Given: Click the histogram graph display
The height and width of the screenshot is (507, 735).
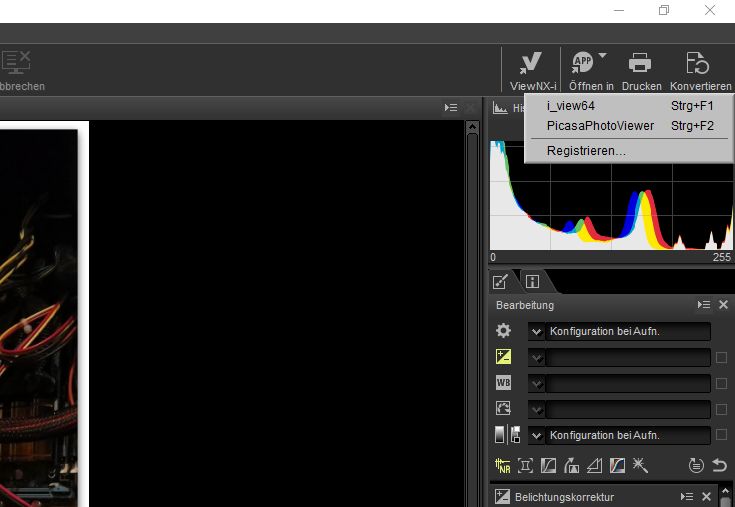Looking at the screenshot, I should (x=611, y=195).
